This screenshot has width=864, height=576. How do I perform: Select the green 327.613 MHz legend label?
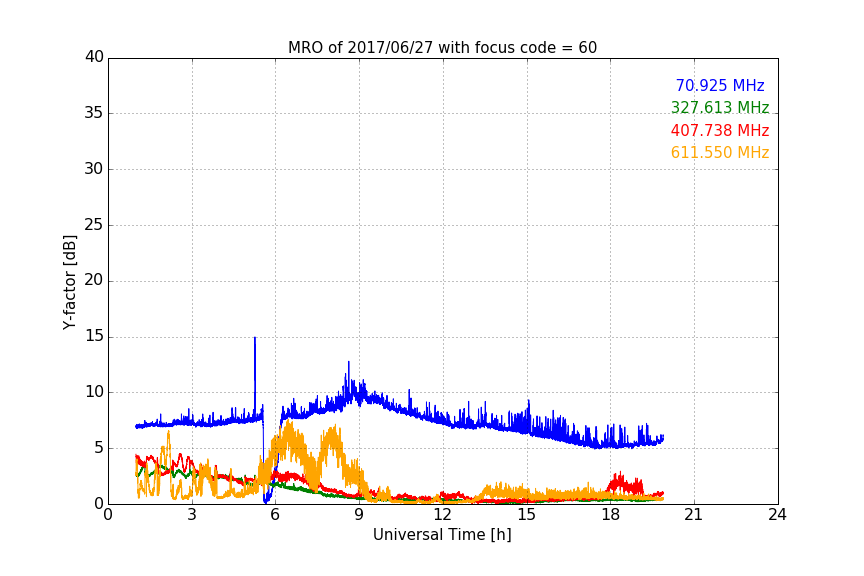click(720, 107)
